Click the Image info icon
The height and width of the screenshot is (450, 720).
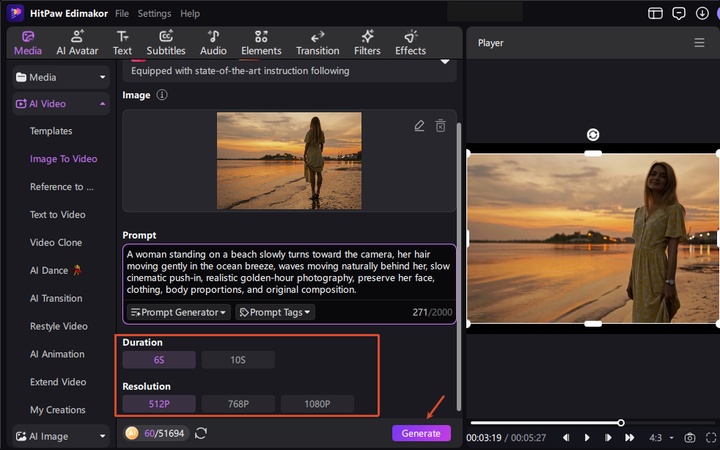162,95
